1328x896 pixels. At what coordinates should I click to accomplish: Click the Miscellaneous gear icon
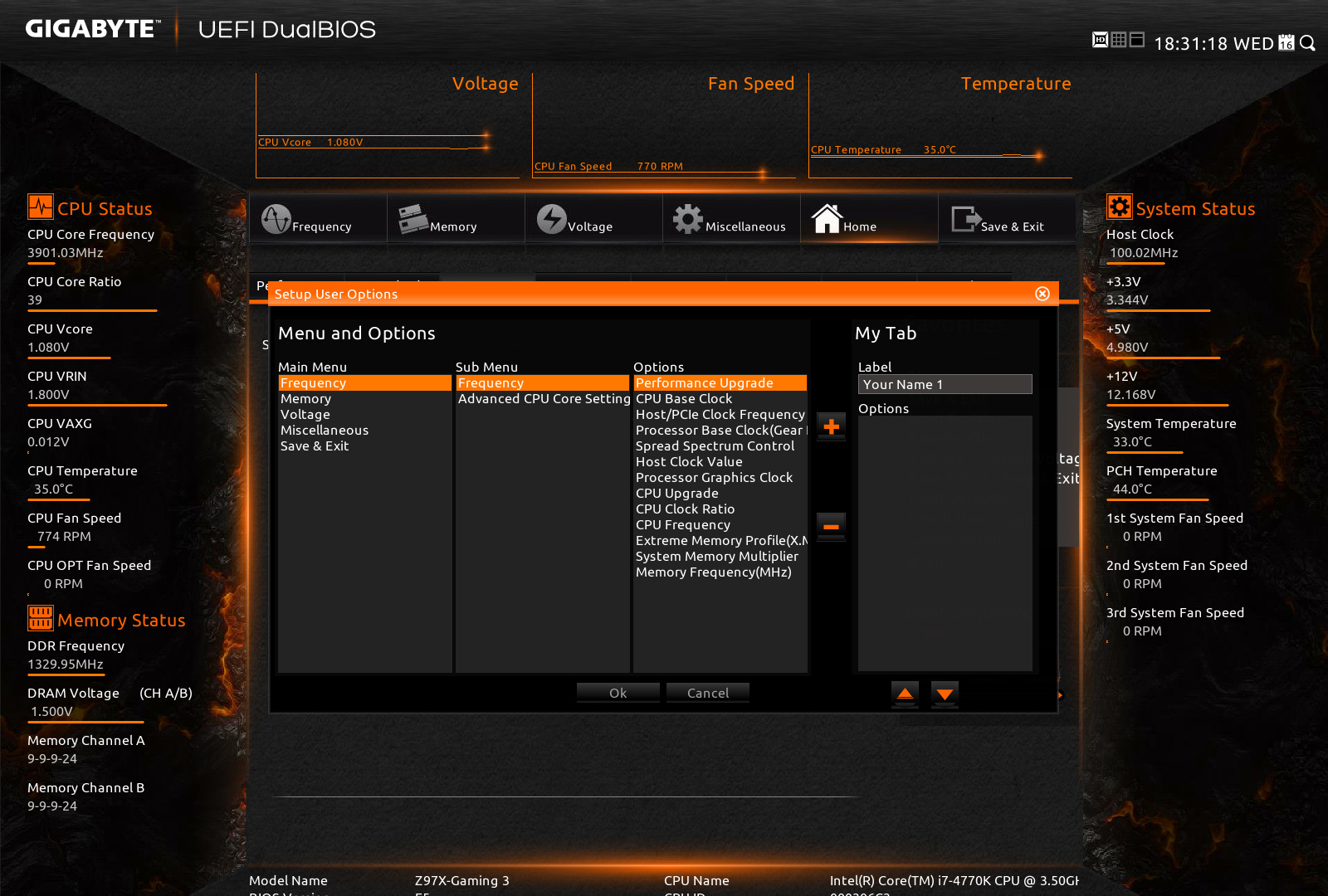(688, 219)
